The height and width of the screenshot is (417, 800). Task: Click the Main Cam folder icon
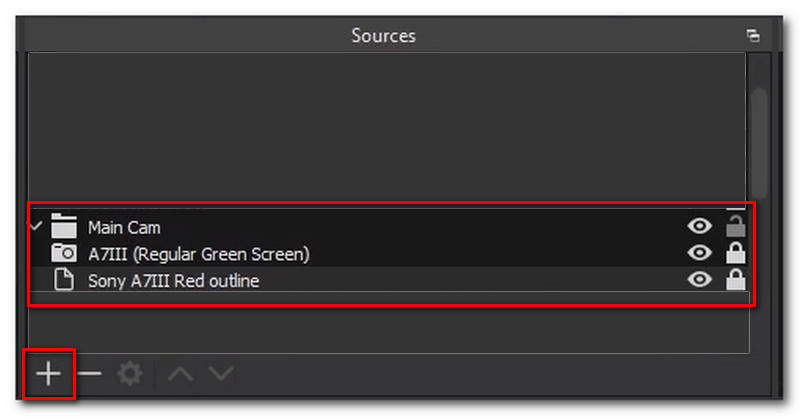[x=64, y=227]
